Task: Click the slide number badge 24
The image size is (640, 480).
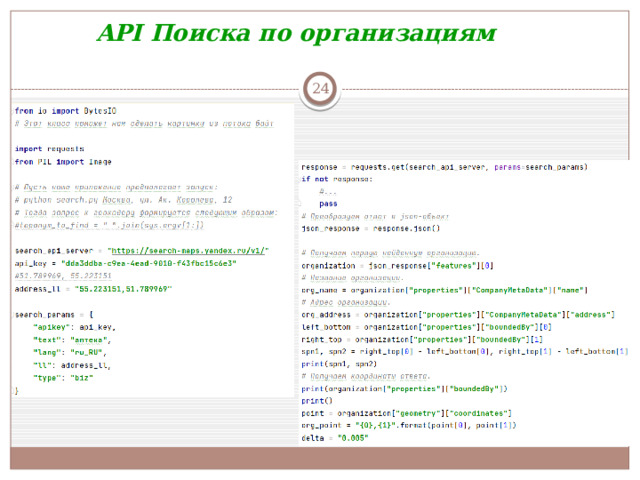Action: click(320, 88)
